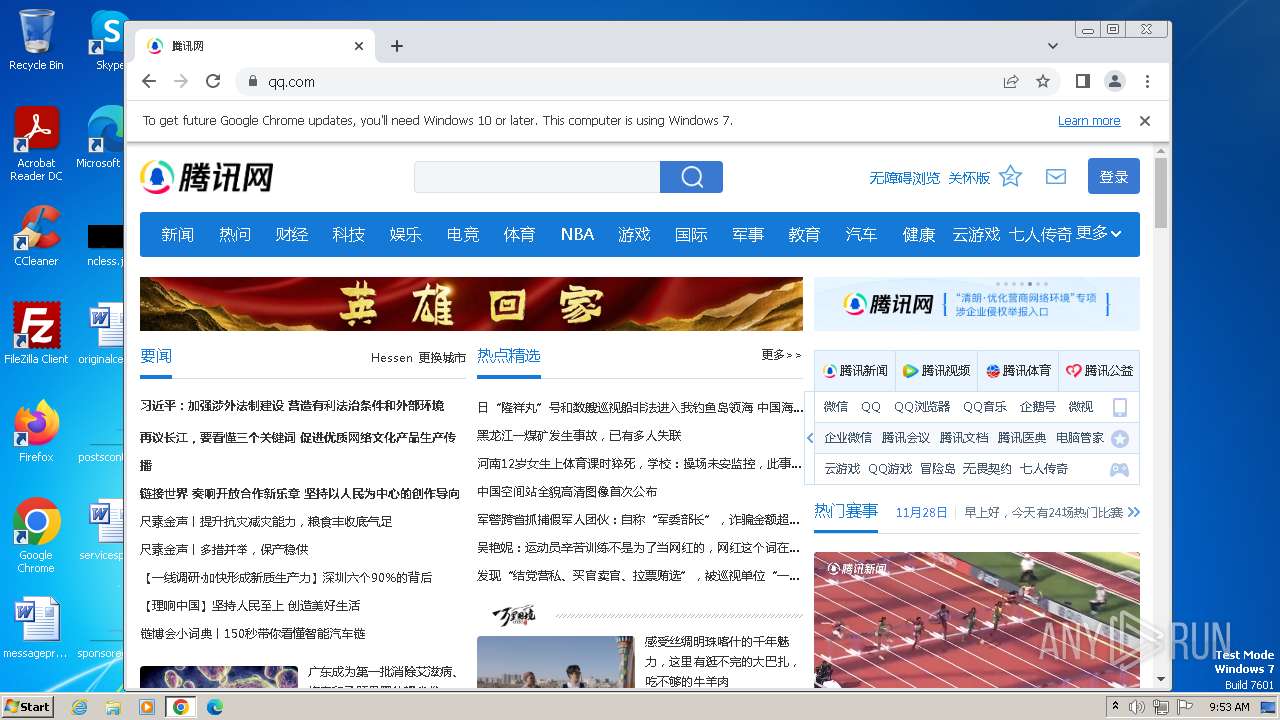Go back with the browser back arrow
Image resolution: width=1280 pixels, height=720 pixels.
click(x=149, y=81)
